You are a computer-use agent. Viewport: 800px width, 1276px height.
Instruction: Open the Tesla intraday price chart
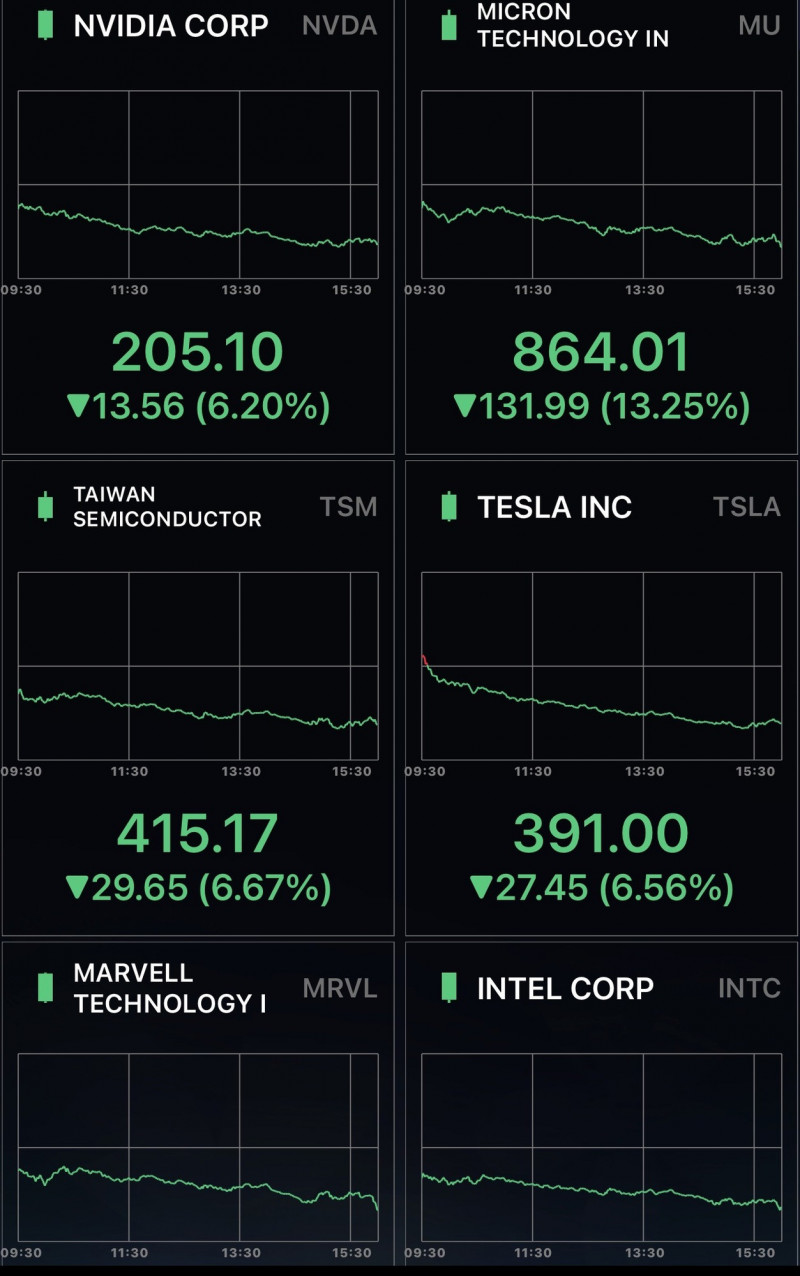click(x=602, y=666)
